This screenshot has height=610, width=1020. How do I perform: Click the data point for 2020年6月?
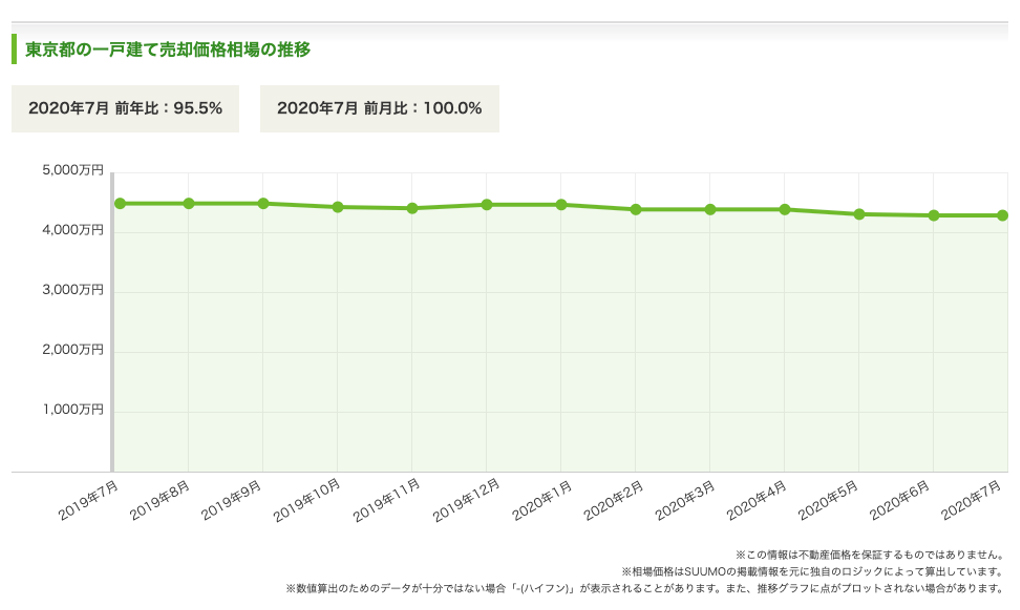click(933, 215)
